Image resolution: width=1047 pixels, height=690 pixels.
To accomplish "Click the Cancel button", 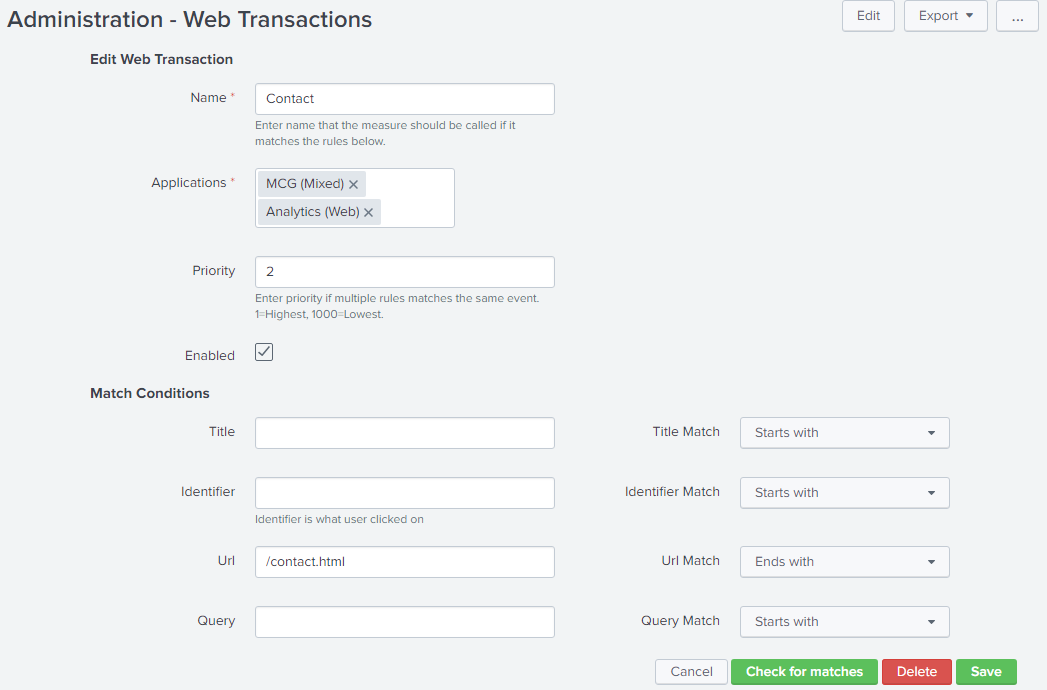I will click(x=690, y=671).
